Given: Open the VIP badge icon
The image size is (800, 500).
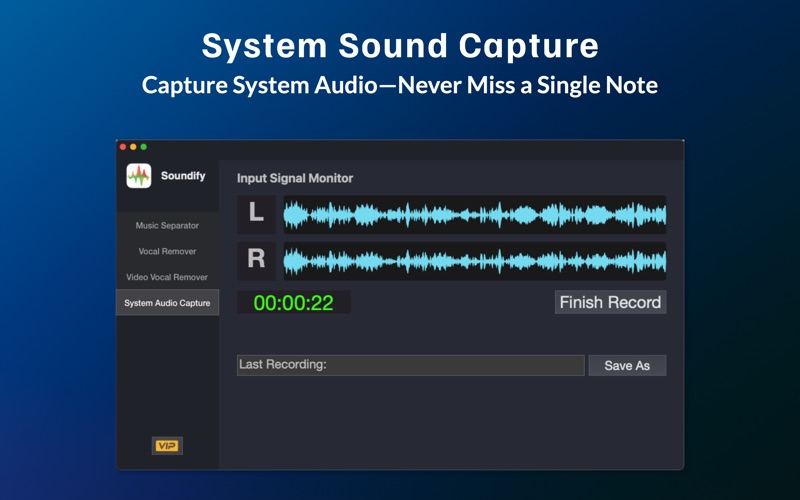Looking at the screenshot, I should (x=167, y=446).
